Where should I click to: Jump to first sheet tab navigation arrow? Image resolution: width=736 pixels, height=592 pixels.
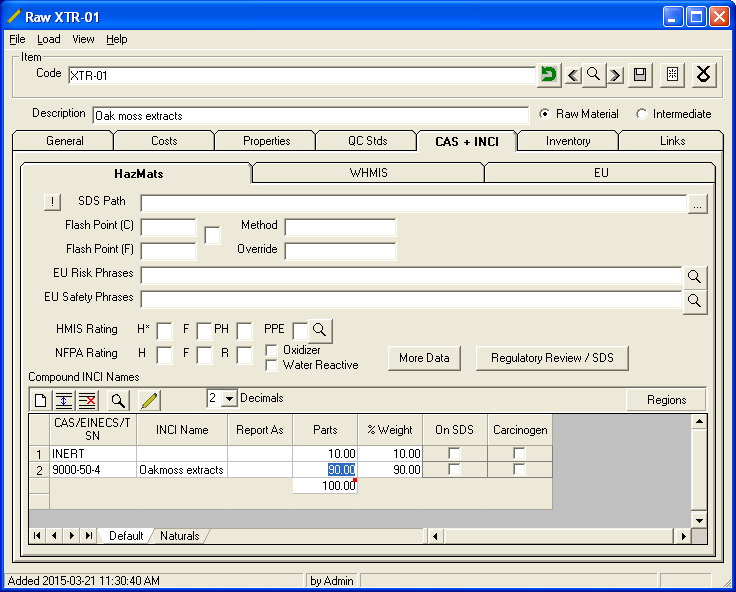click(x=37, y=535)
